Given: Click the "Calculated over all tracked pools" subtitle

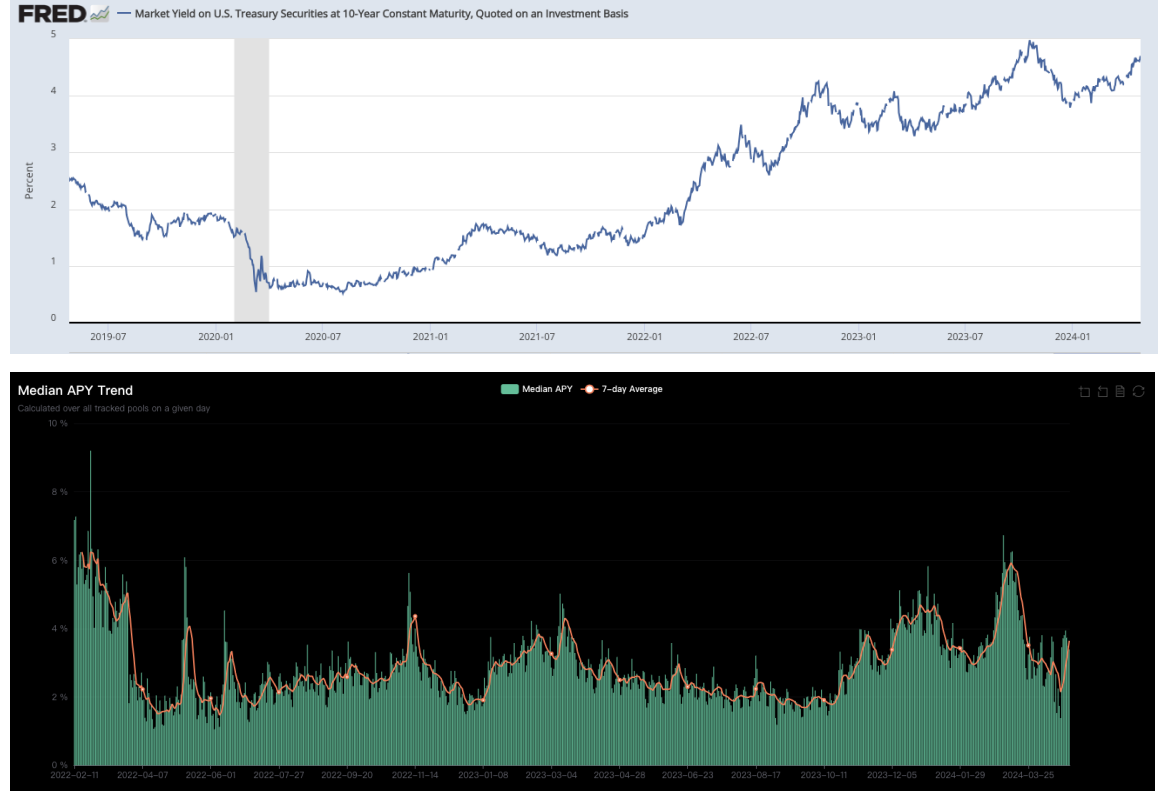Looking at the screenshot, I should [113, 408].
